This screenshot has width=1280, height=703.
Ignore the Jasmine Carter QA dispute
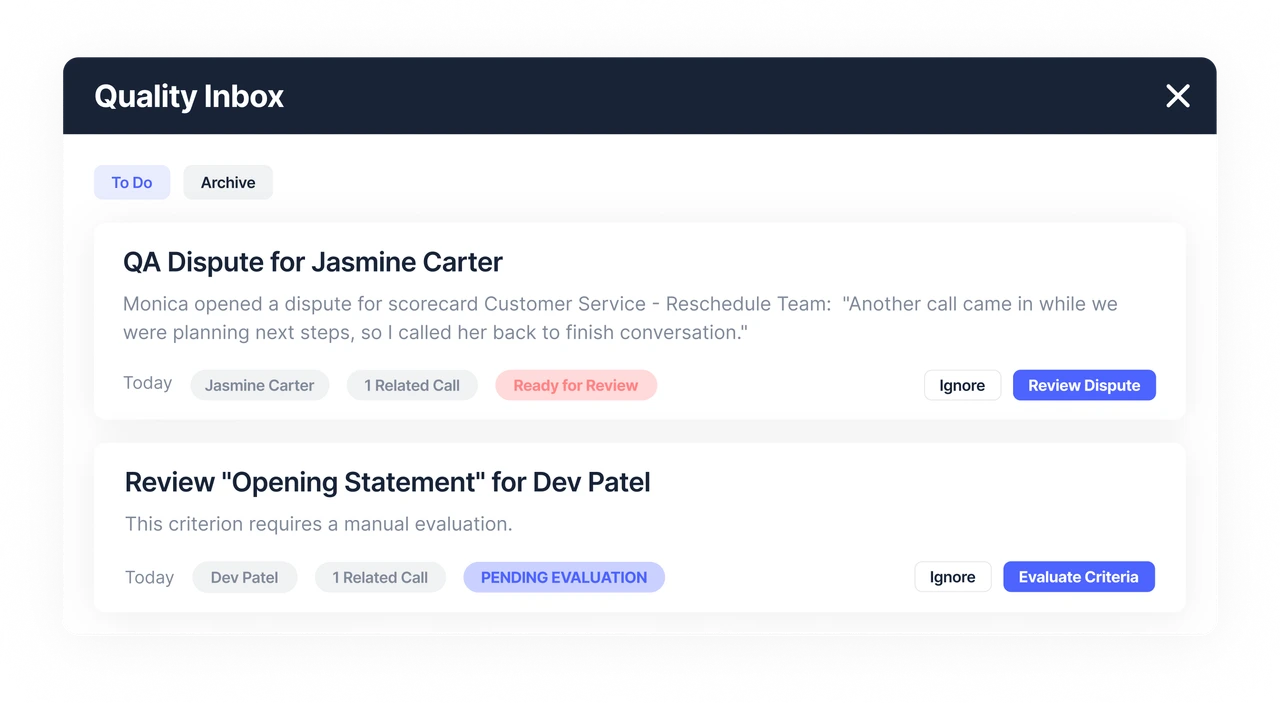pyautogui.click(x=962, y=385)
